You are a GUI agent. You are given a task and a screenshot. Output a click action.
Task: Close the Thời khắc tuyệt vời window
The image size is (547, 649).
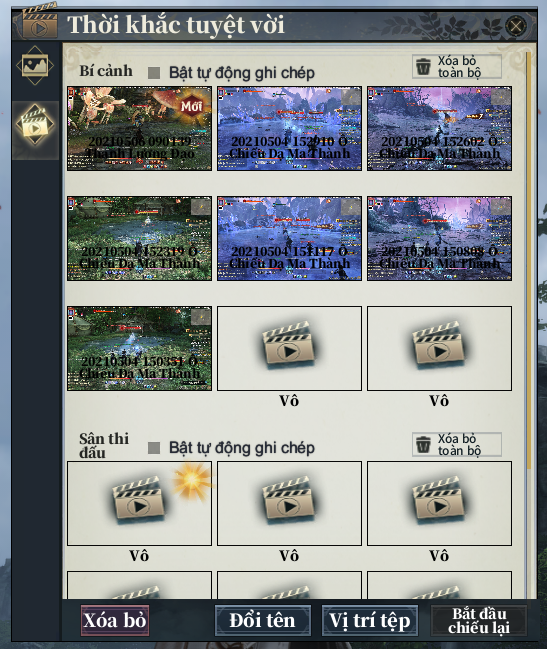(x=516, y=26)
